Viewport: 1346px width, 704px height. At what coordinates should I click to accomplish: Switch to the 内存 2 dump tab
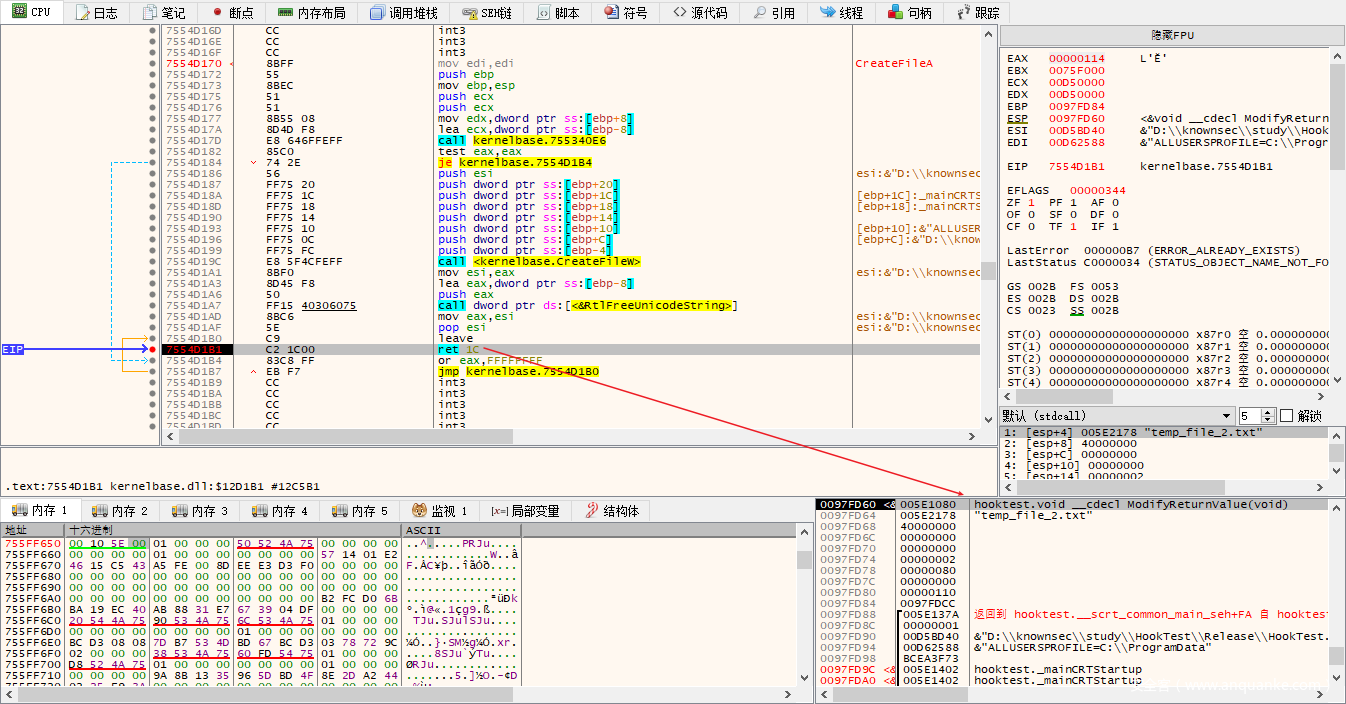pyautogui.click(x=119, y=511)
